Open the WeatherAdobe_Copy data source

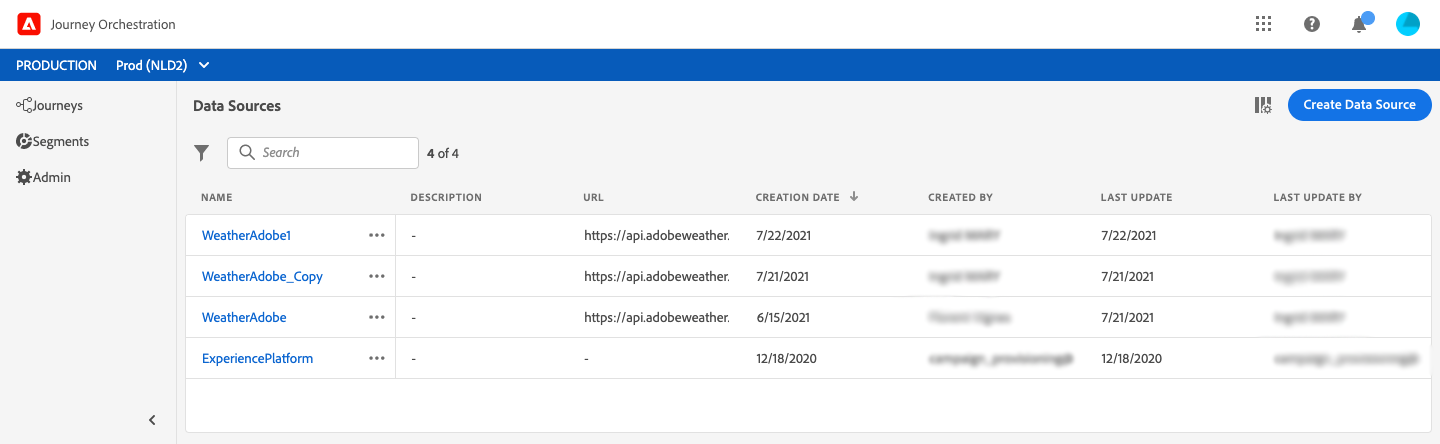[262, 277]
